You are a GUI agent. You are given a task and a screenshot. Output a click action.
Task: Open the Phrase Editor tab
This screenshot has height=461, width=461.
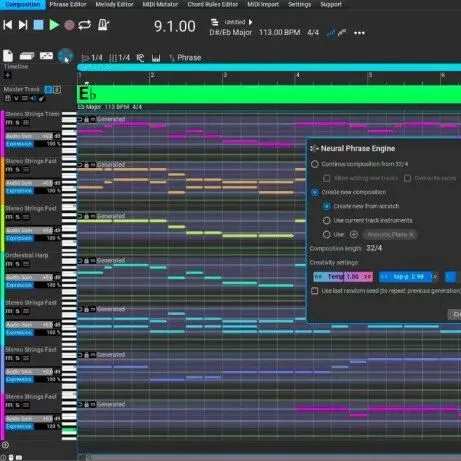point(68,4)
